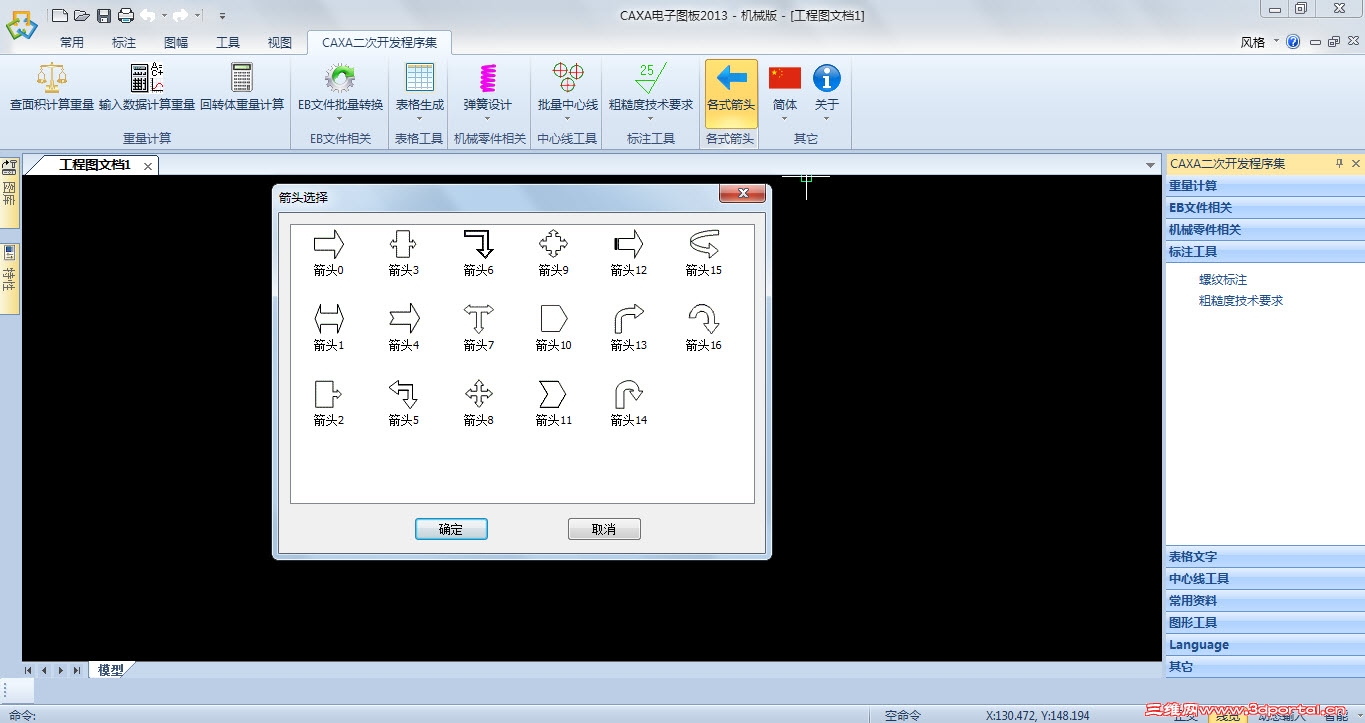Screen dimensions: 1365x723
Task: Expand the 弹簧设计 dropdown arrow
Action: [x=487, y=119]
